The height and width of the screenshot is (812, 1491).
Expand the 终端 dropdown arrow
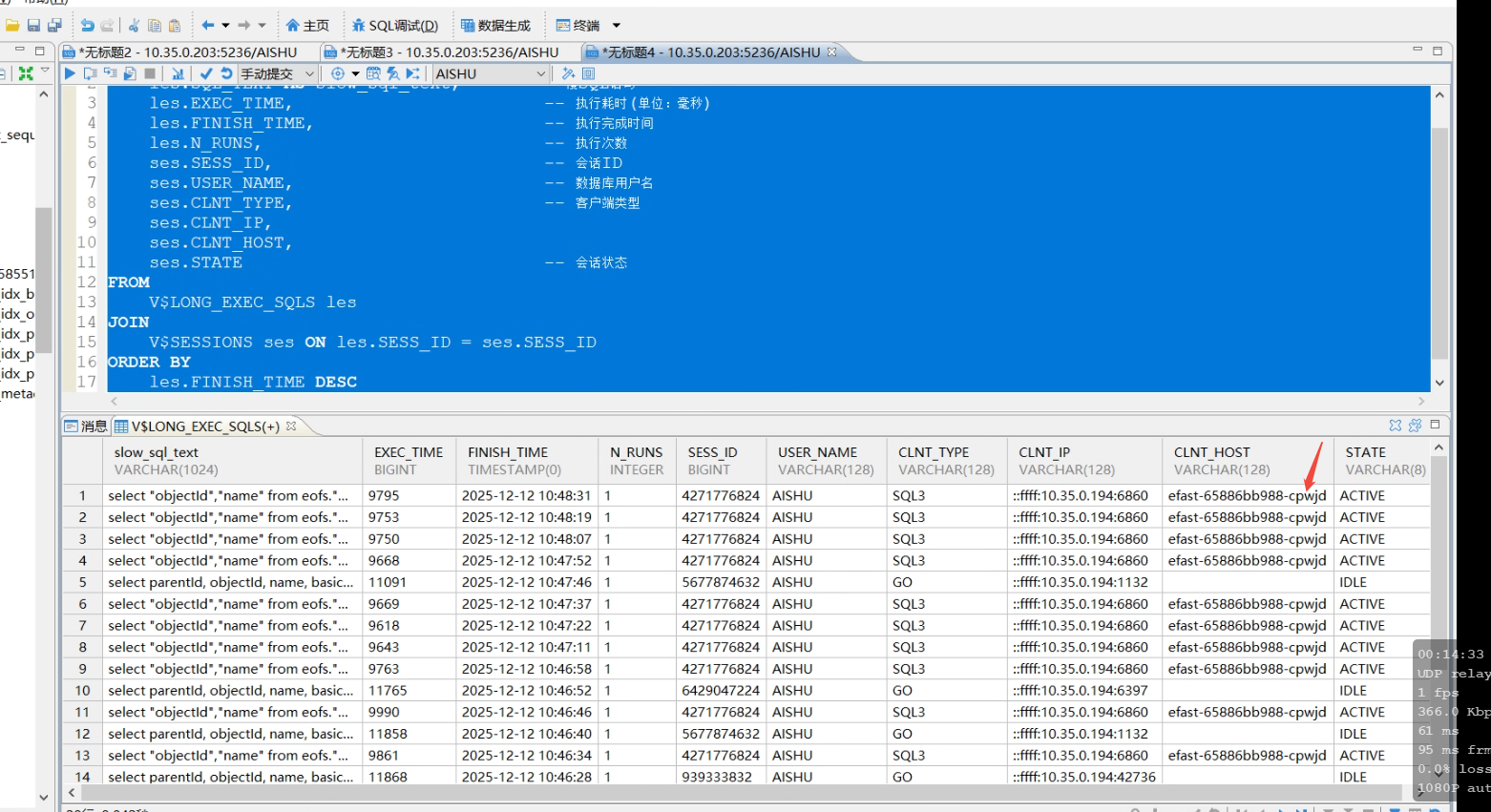(617, 26)
